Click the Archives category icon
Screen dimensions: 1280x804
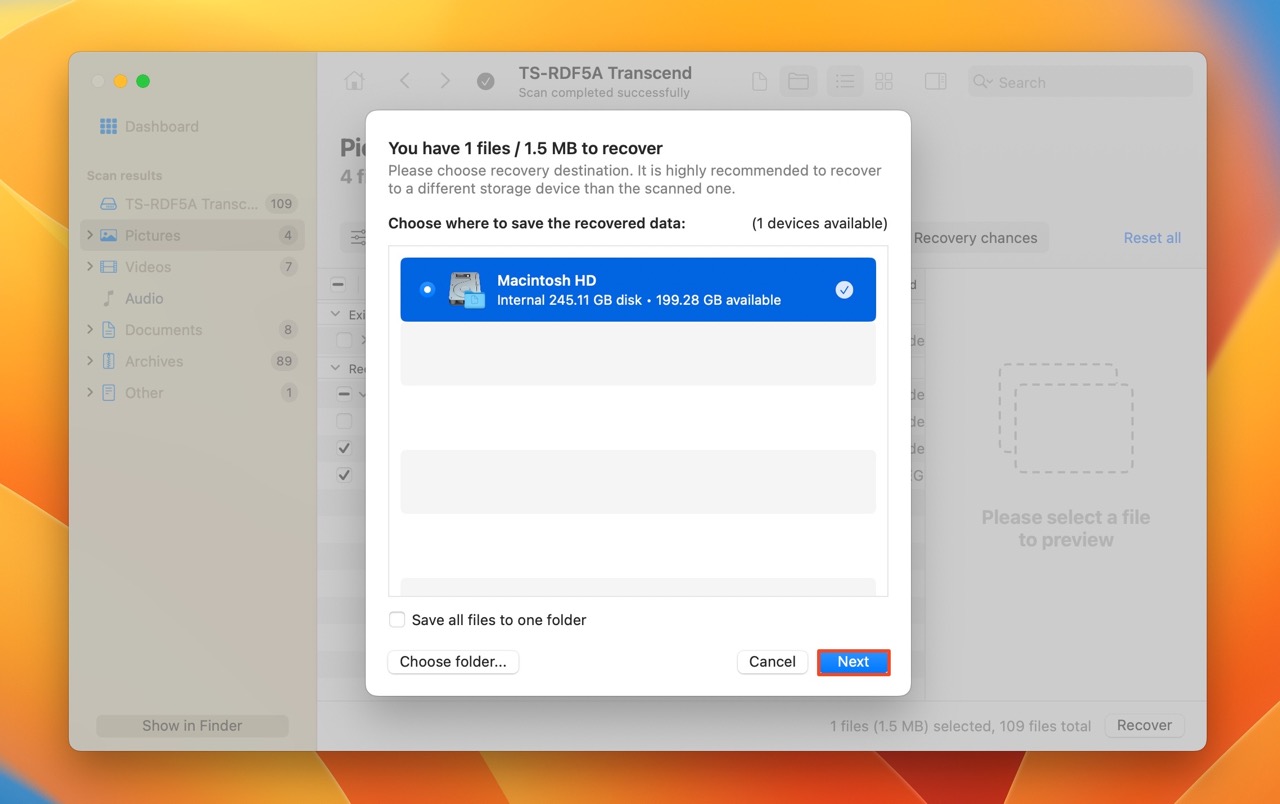click(109, 361)
